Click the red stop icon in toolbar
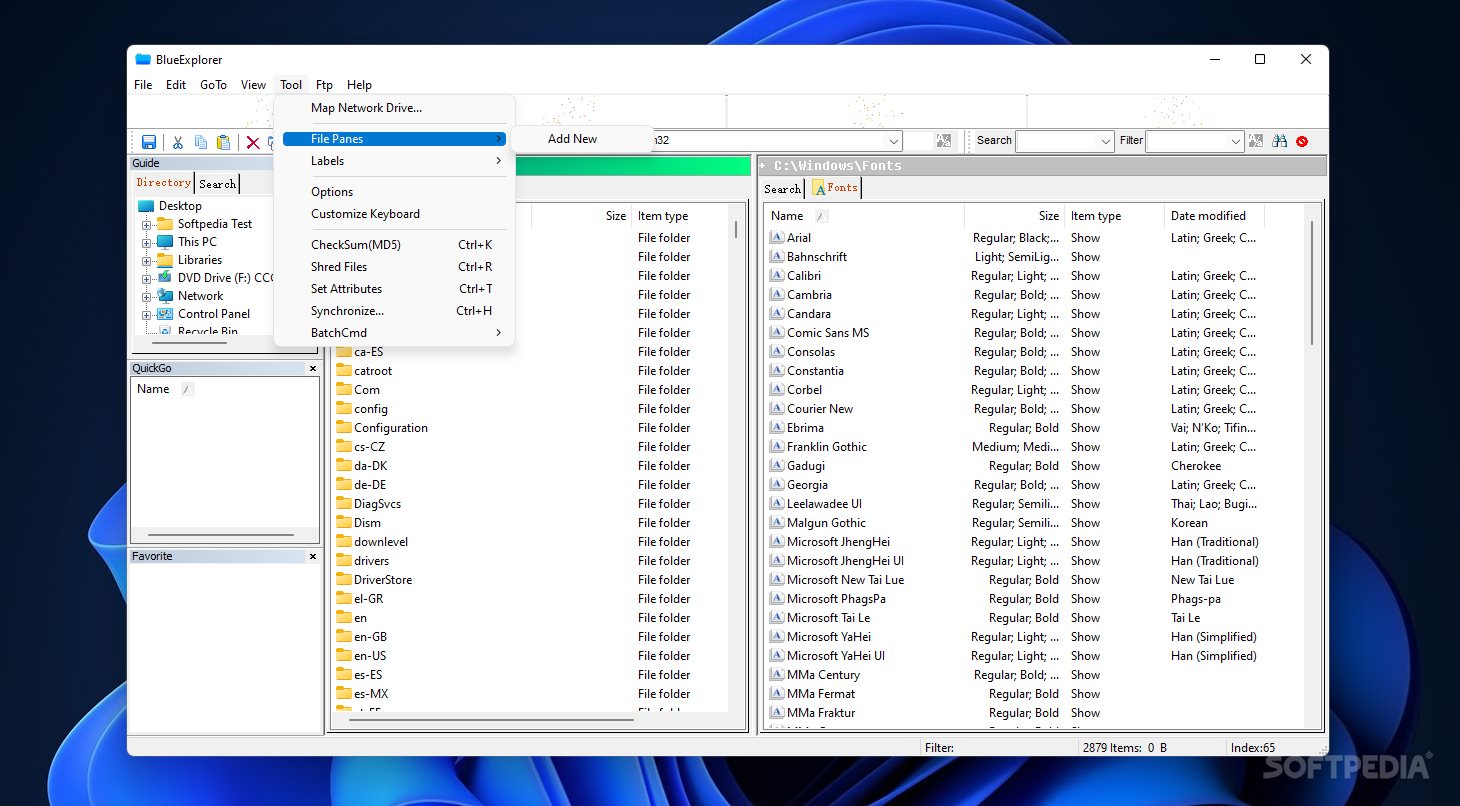Screen dimensions: 1460x806 point(1302,141)
